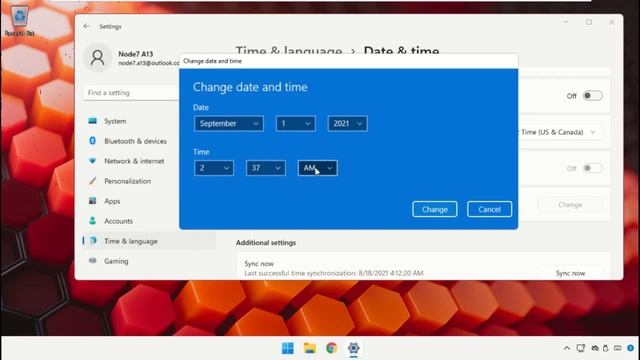Click the Settings gear on taskbar

[353, 348]
